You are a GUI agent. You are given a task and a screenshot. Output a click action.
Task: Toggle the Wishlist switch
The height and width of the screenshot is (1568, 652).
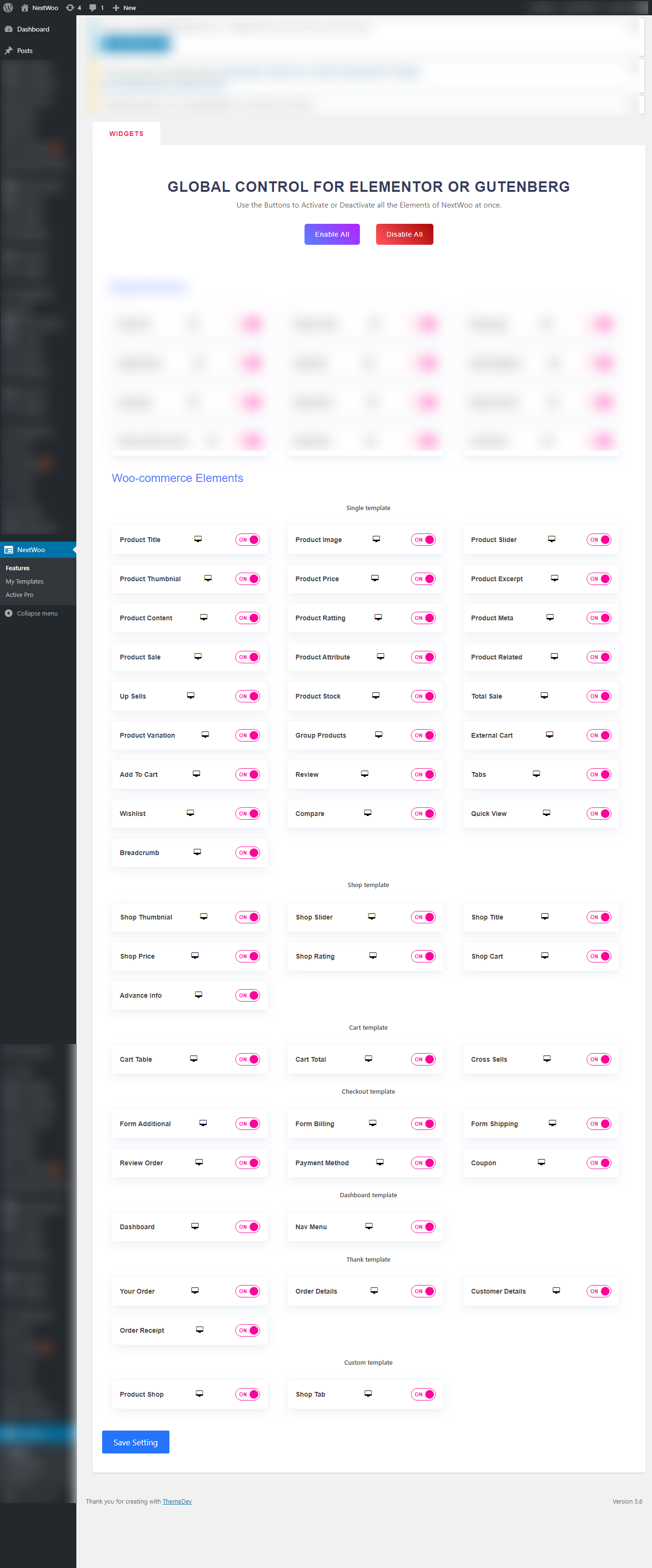coord(248,814)
